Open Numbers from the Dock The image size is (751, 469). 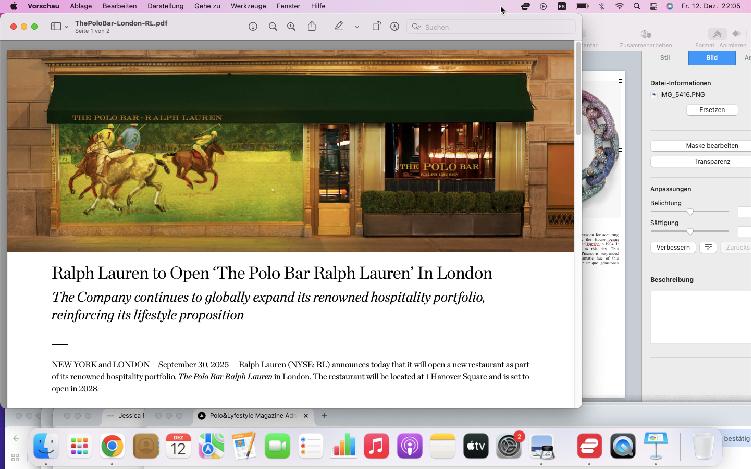click(343, 446)
